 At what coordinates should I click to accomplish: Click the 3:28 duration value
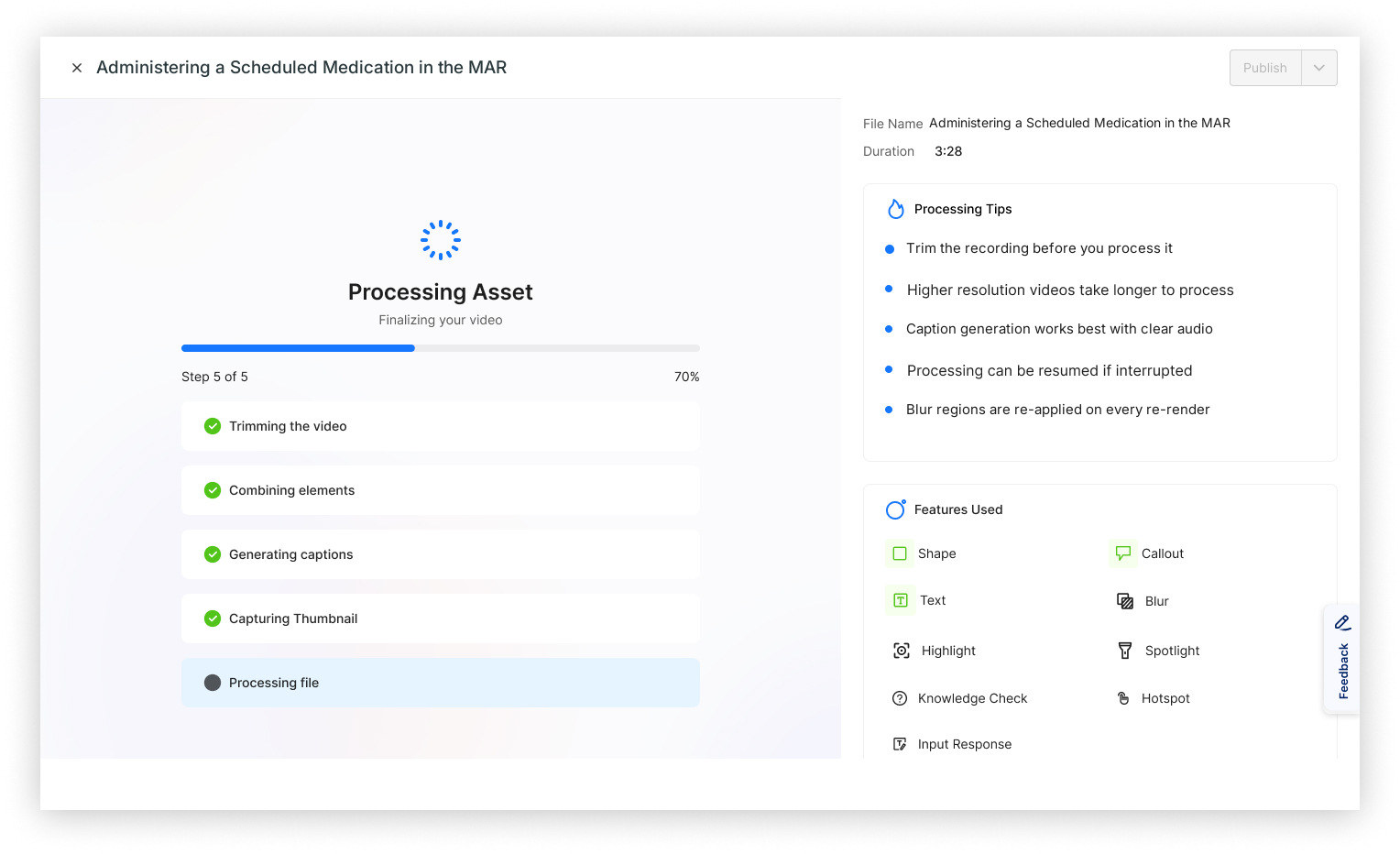tap(948, 151)
